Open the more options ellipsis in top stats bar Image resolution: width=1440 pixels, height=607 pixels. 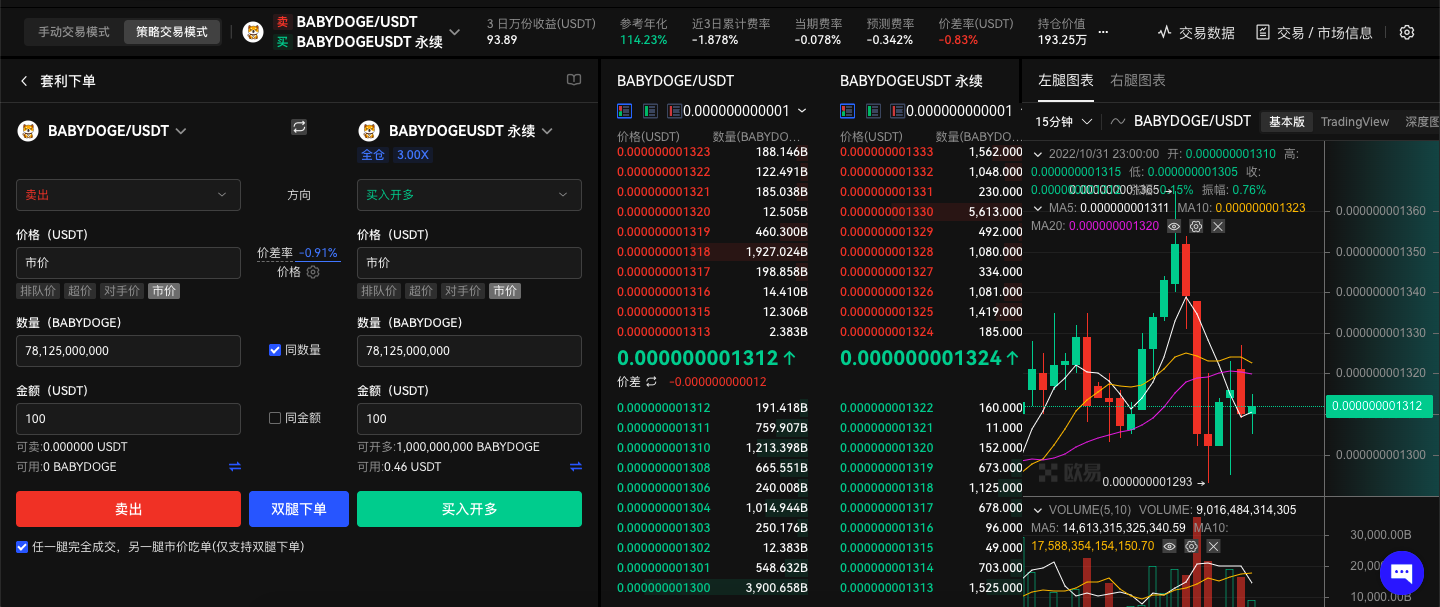tap(1103, 32)
